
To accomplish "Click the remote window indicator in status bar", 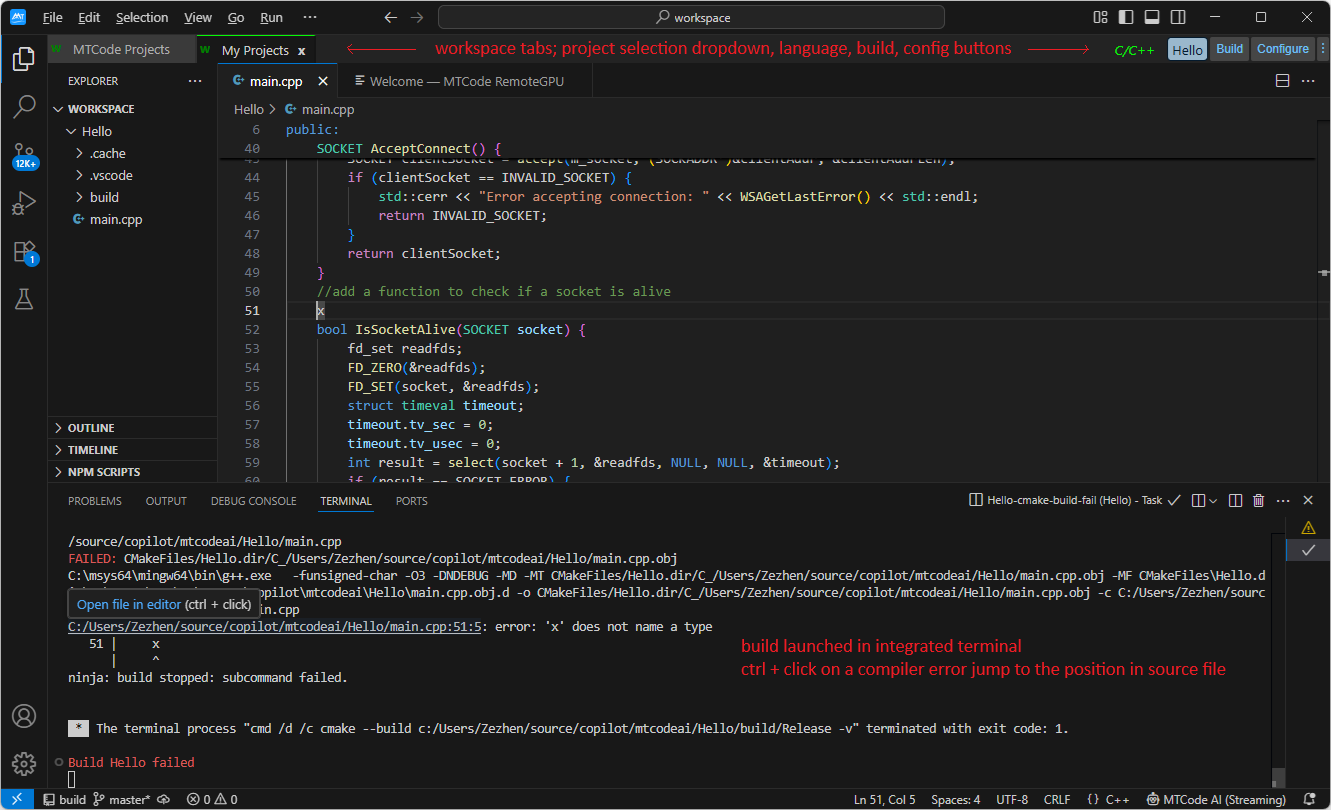I will tap(17, 799).
